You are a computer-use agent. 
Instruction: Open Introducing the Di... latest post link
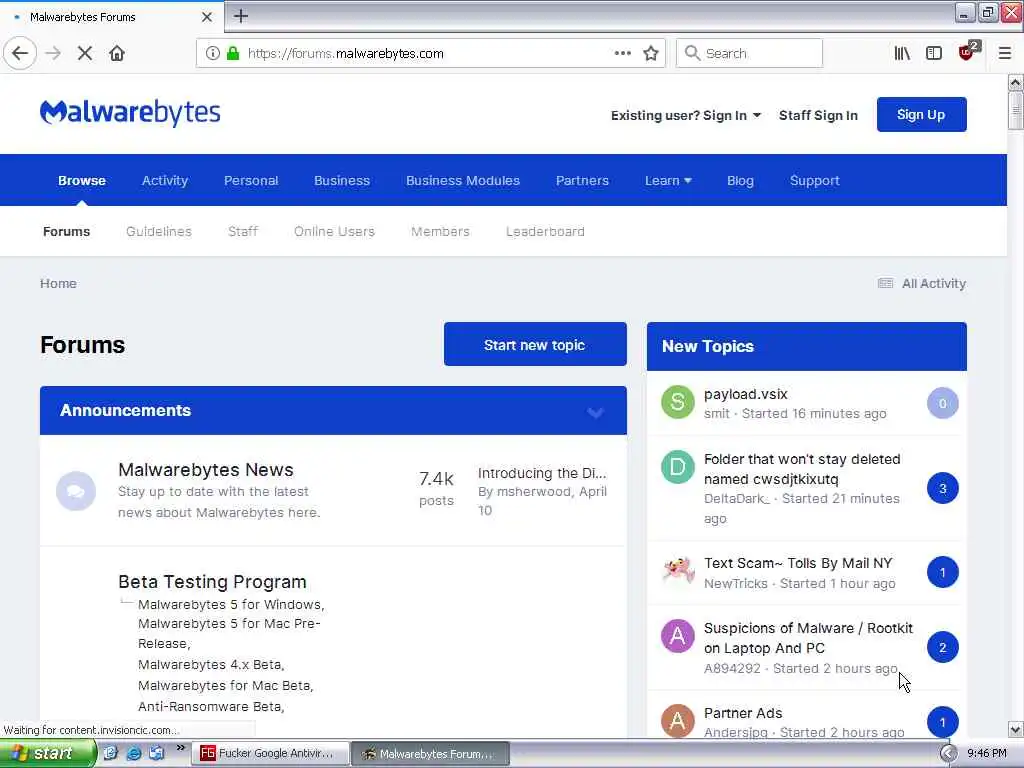coord(542,473)
